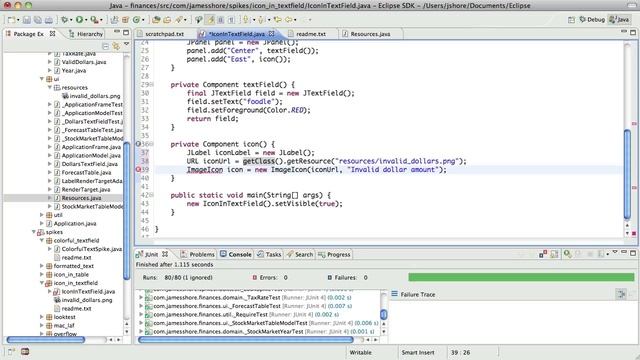Open the Package Explorer tab
This screenshot has height=360, width=640.
30,34
